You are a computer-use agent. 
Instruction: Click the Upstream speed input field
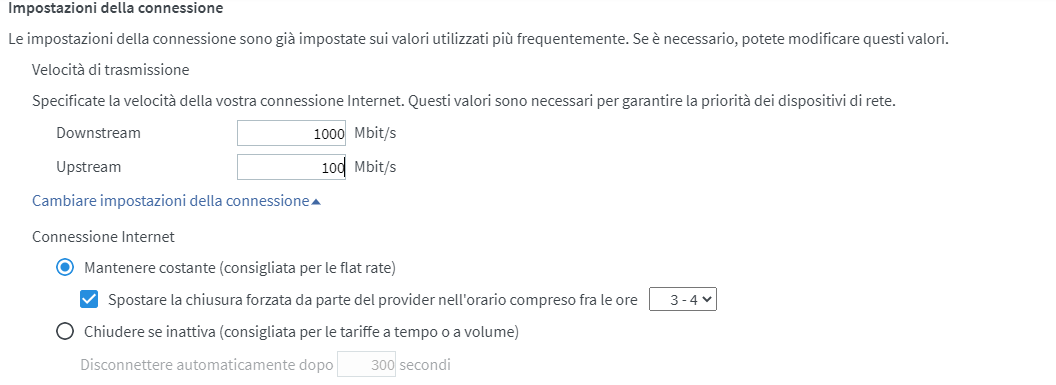(x=291, y=167)
